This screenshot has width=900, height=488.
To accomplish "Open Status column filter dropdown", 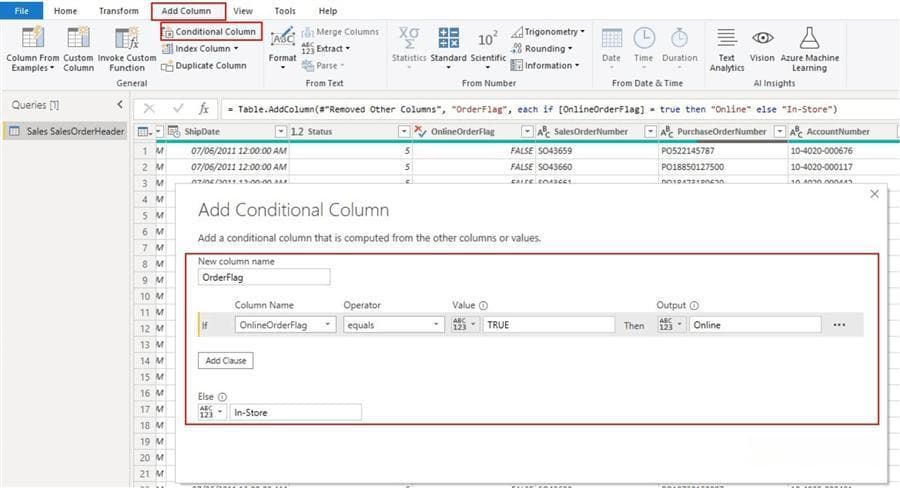I will coord(404,132).
